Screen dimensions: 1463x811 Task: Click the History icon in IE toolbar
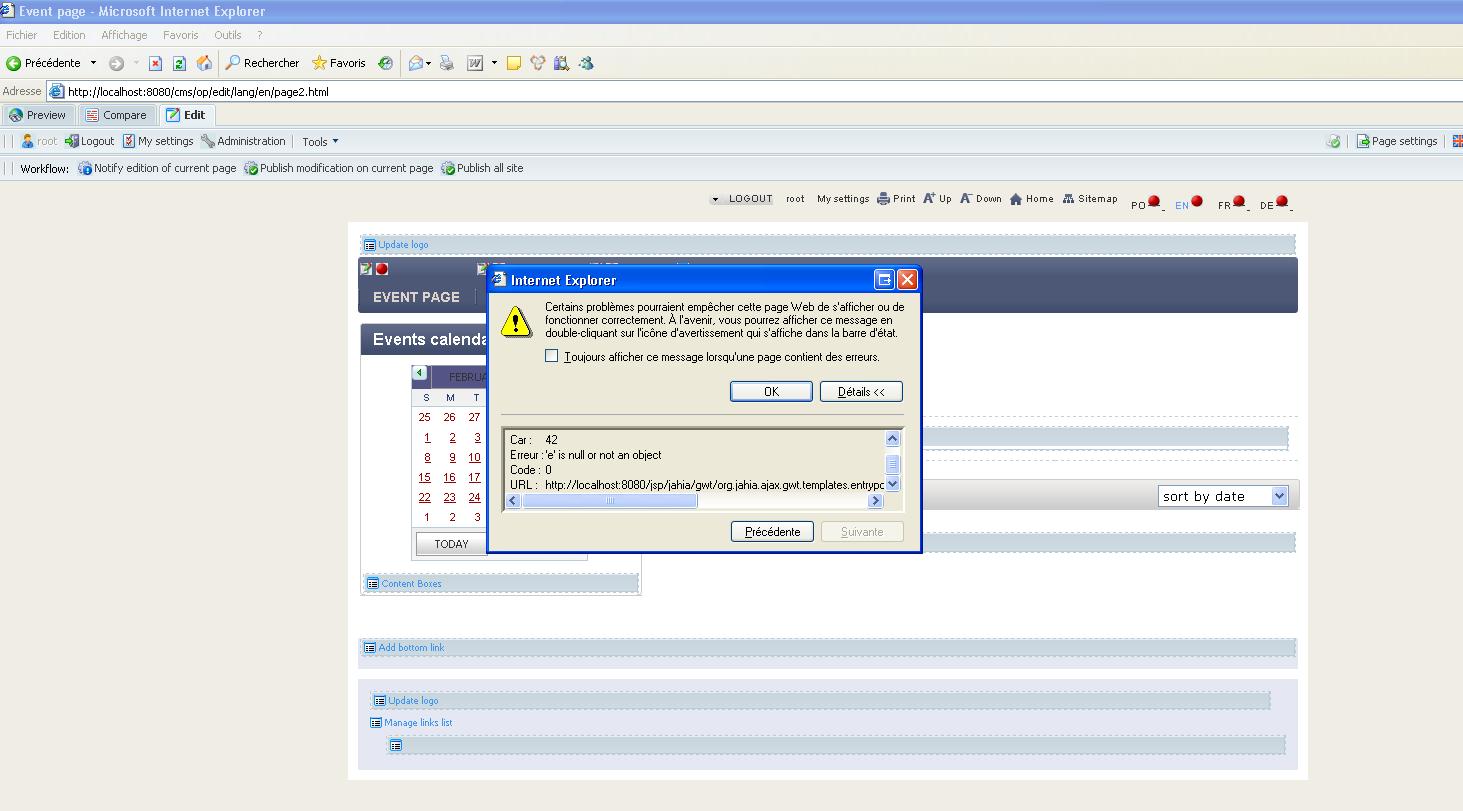[385, 63]
